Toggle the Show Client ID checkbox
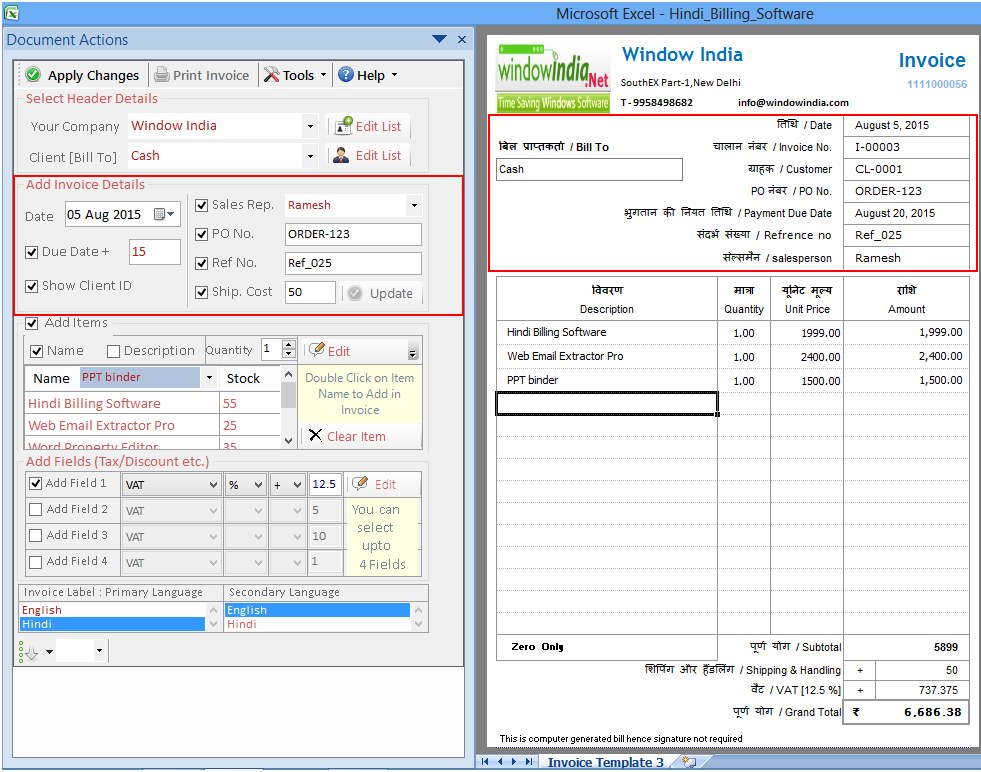981x772 pixels. (32, 286)
